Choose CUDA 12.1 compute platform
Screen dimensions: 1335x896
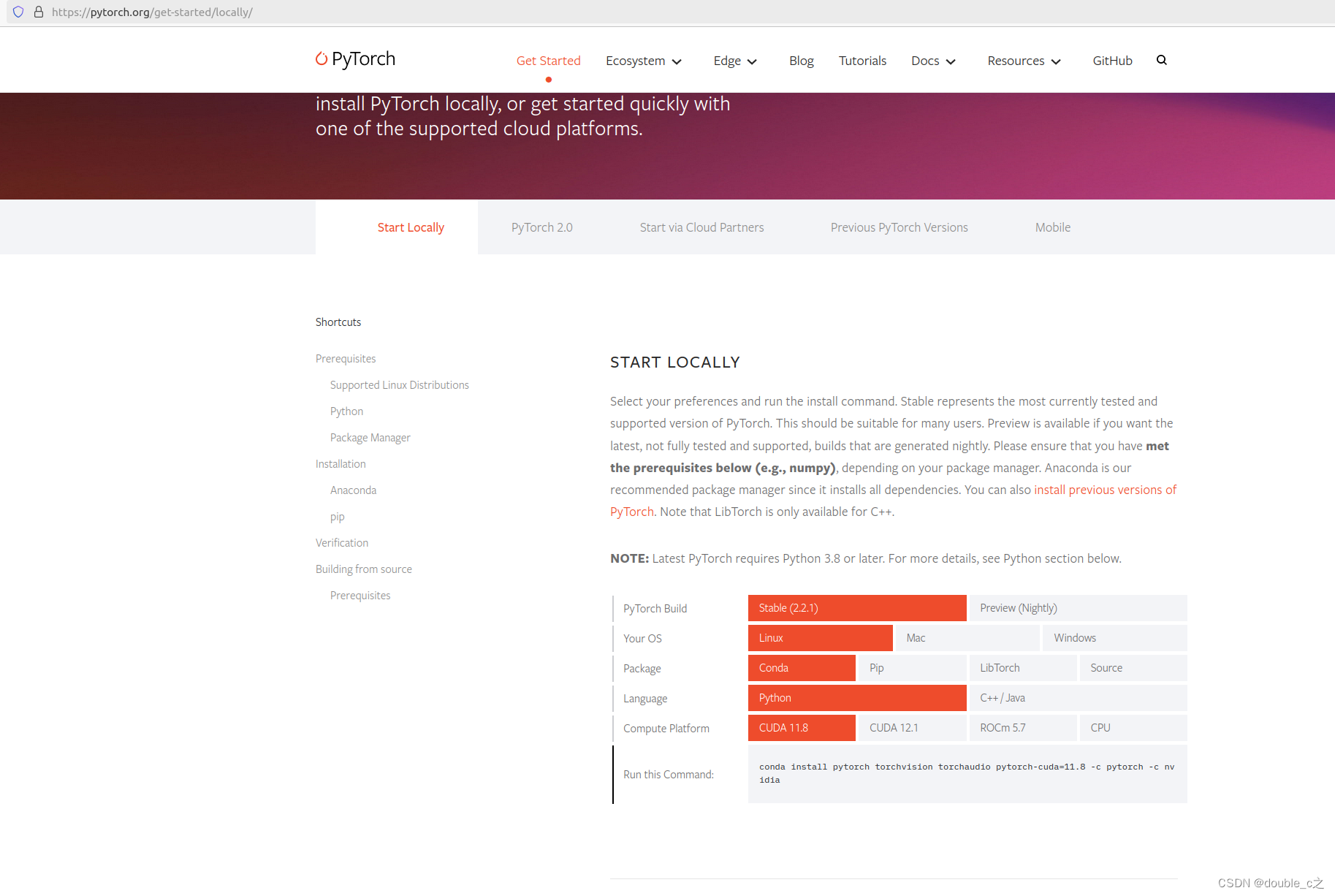pos(913,728)
